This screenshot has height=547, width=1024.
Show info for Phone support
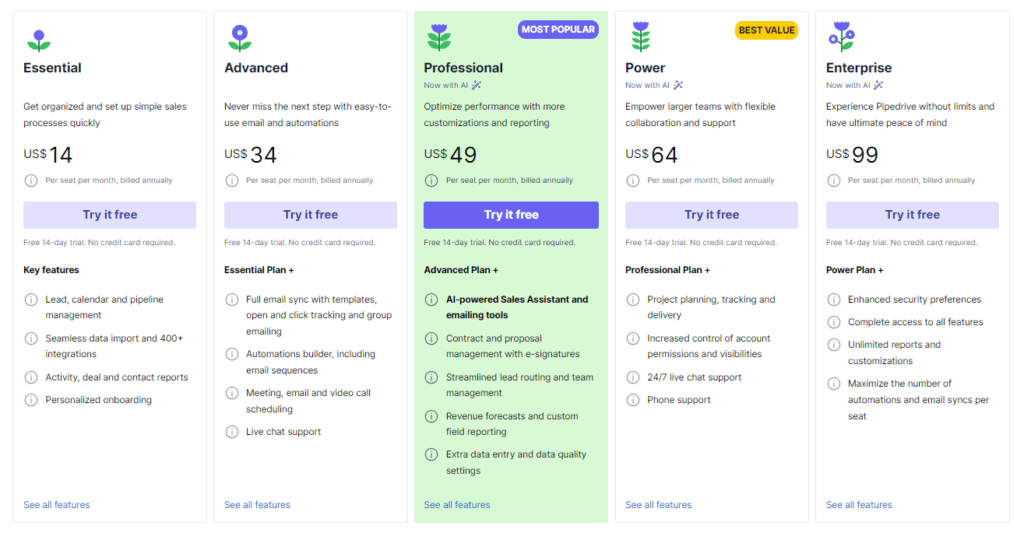click(633, 400)
